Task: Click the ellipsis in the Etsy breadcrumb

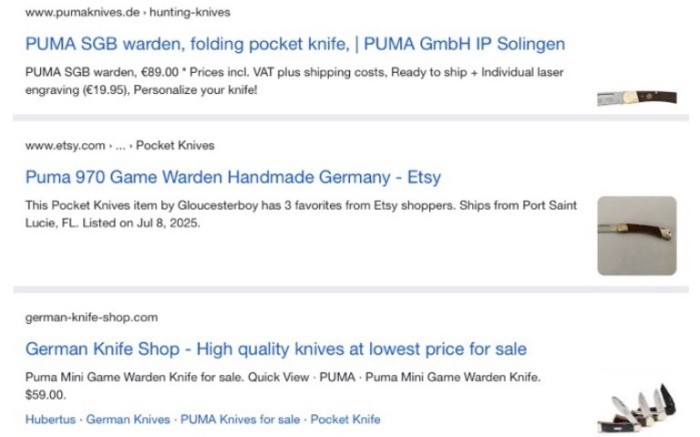Action: (x=121, y=146)
